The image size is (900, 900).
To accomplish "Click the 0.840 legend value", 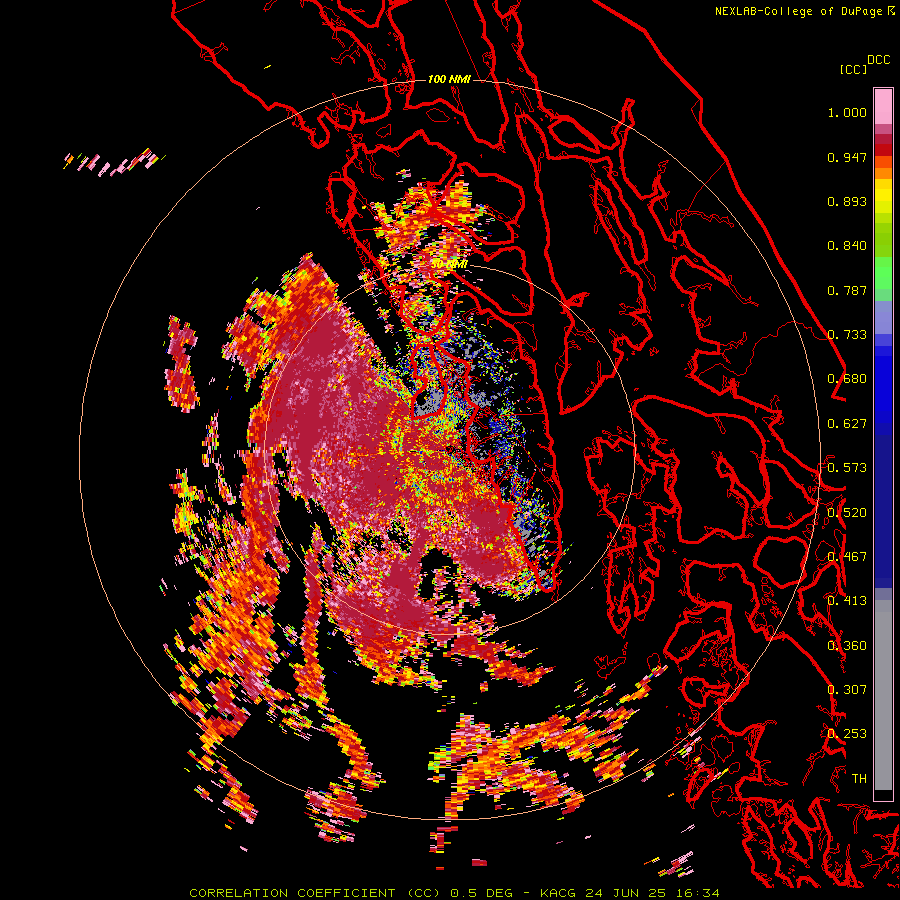I will (847, 246).
